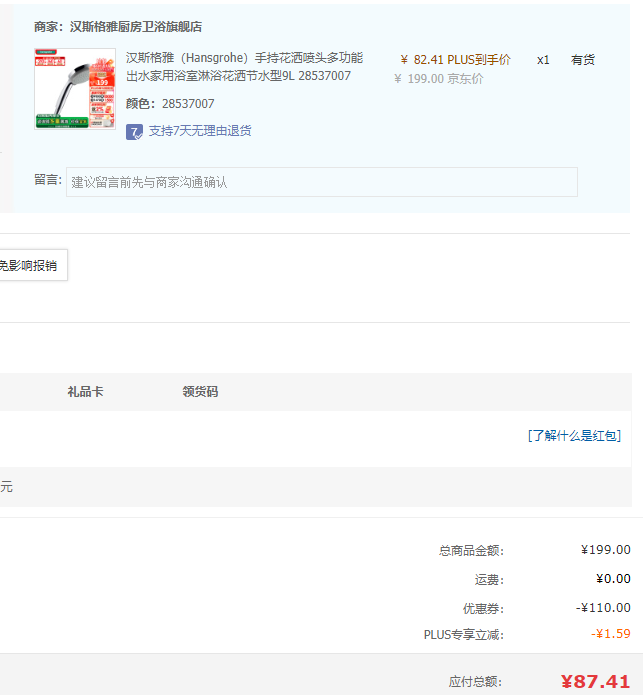The height and width of the screenshot is (695, 643).
Task: Click the 7-day return badge icon
Action: (134, 132)
